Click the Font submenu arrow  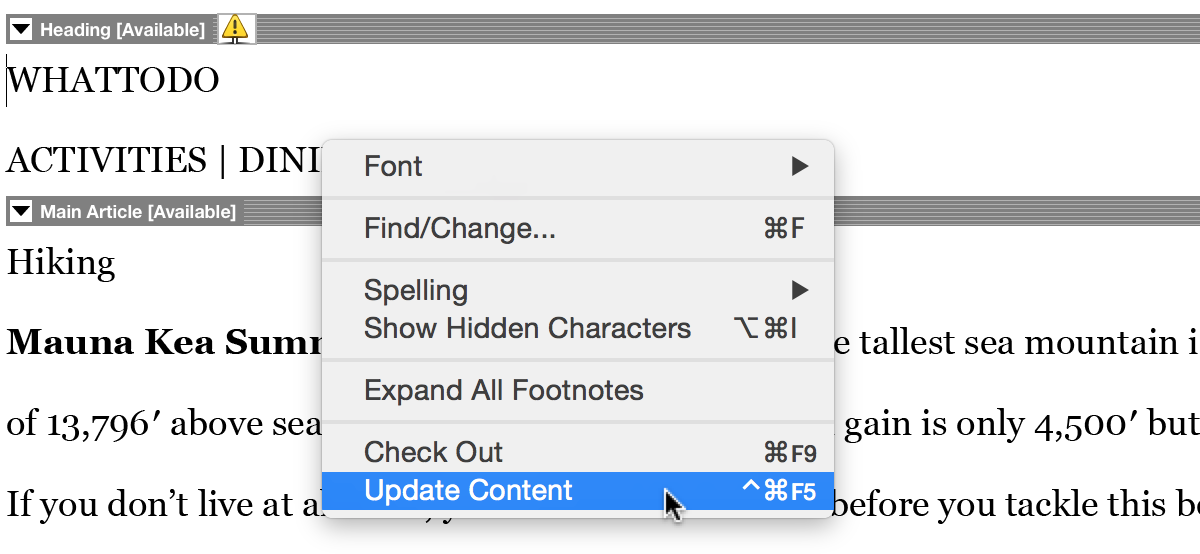[x=799, y=166]
